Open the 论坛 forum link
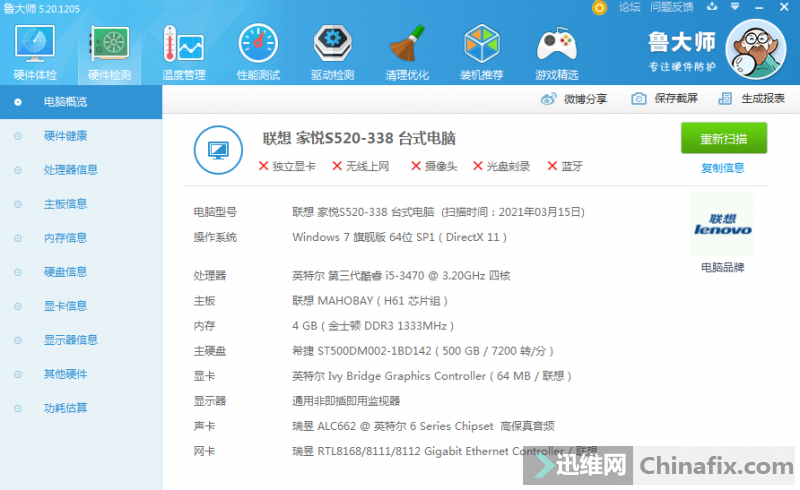 [630, 7]
